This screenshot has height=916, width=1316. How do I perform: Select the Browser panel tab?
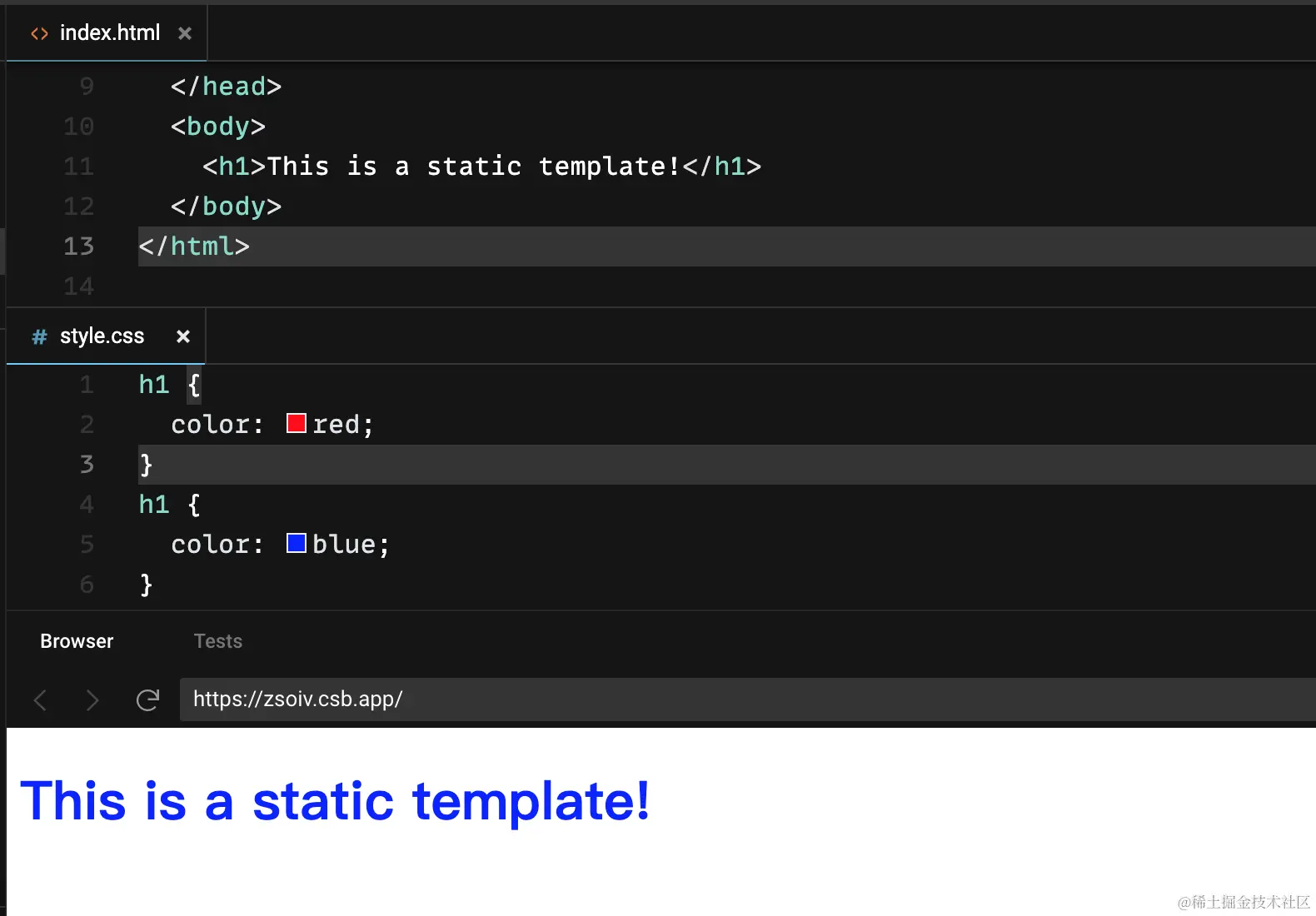click(77, 641)
